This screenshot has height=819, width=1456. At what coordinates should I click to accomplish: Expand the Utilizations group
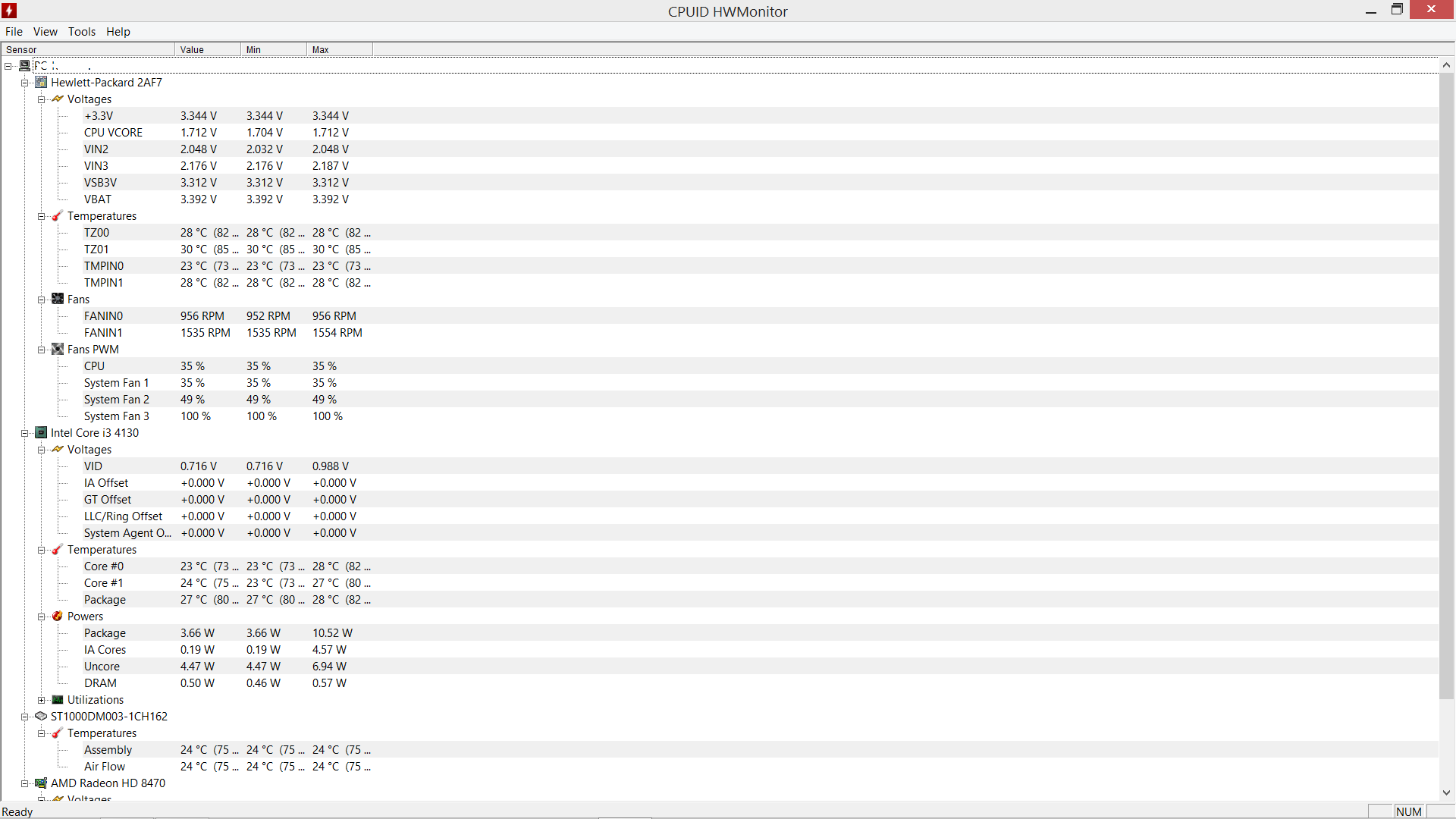click(42, 700)
